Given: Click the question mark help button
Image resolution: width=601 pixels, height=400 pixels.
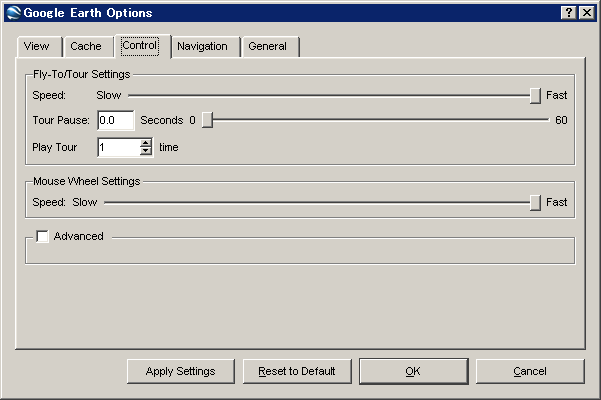Looking at the screenshot, I should pyautogui.click(x=568, y=12).
